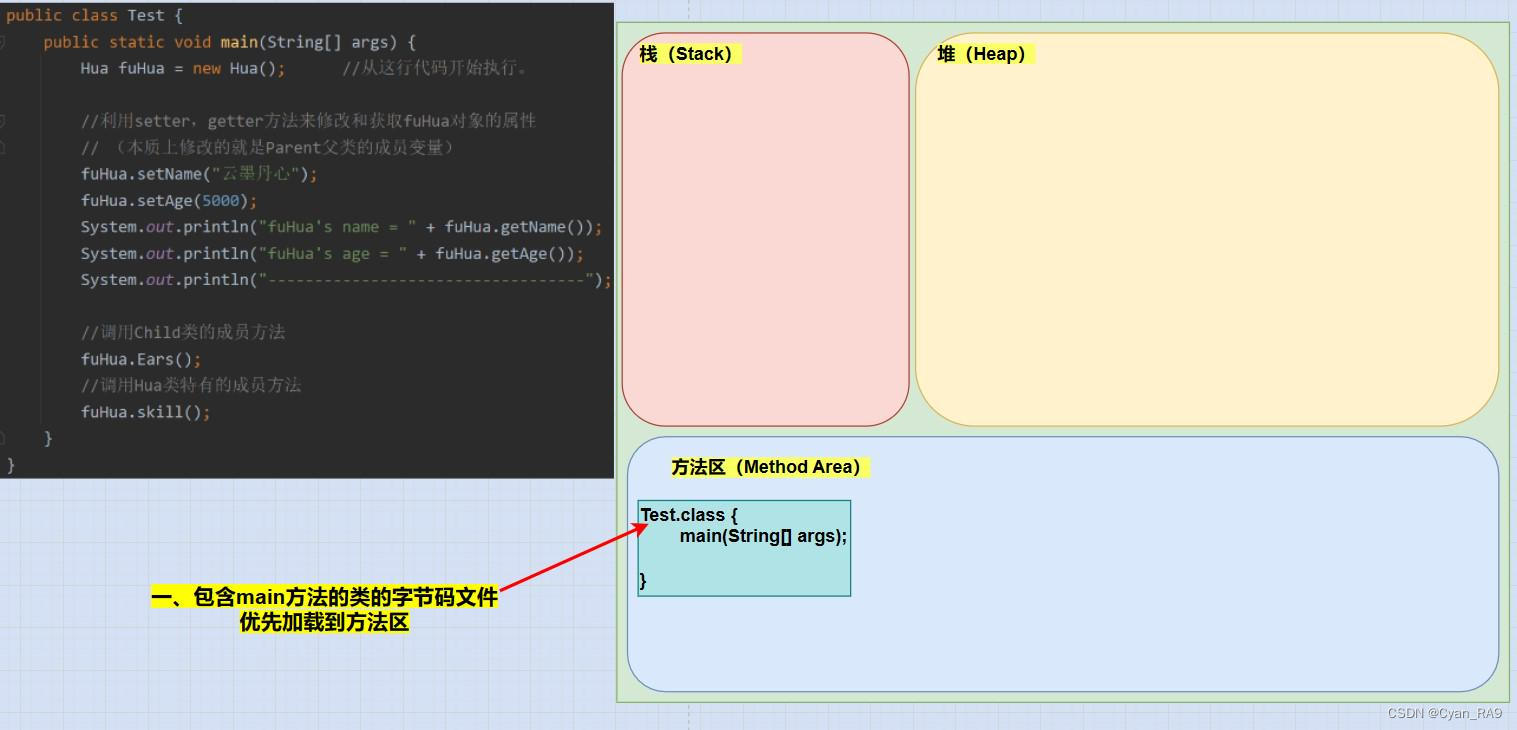Click the comment "//调用Hua类特有的成员方法"

pos(191,386)
